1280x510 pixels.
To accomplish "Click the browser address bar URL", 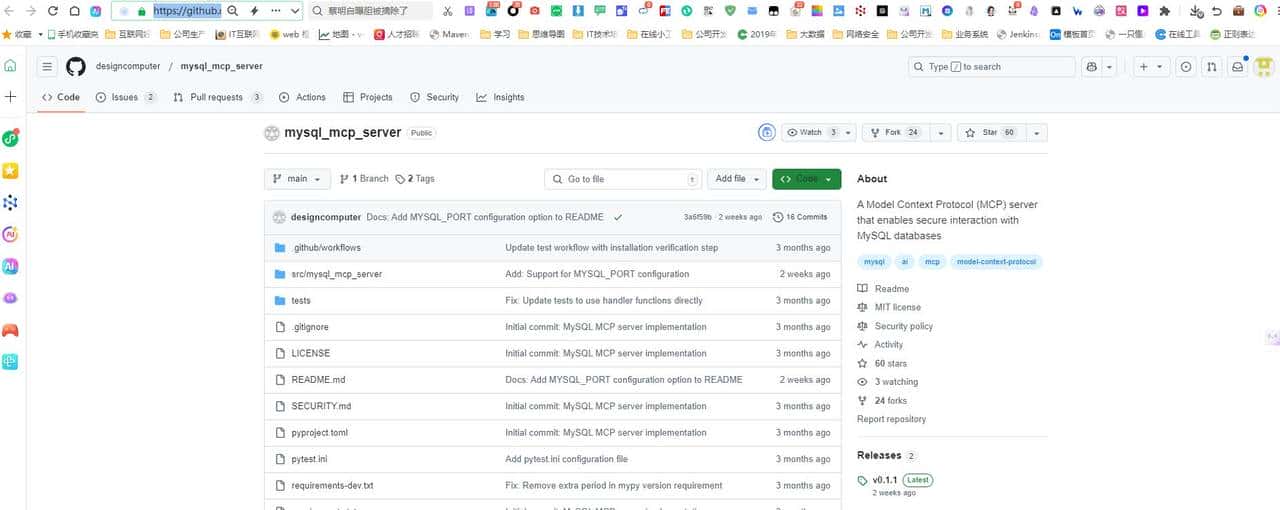I will click(x=186, y=11).
